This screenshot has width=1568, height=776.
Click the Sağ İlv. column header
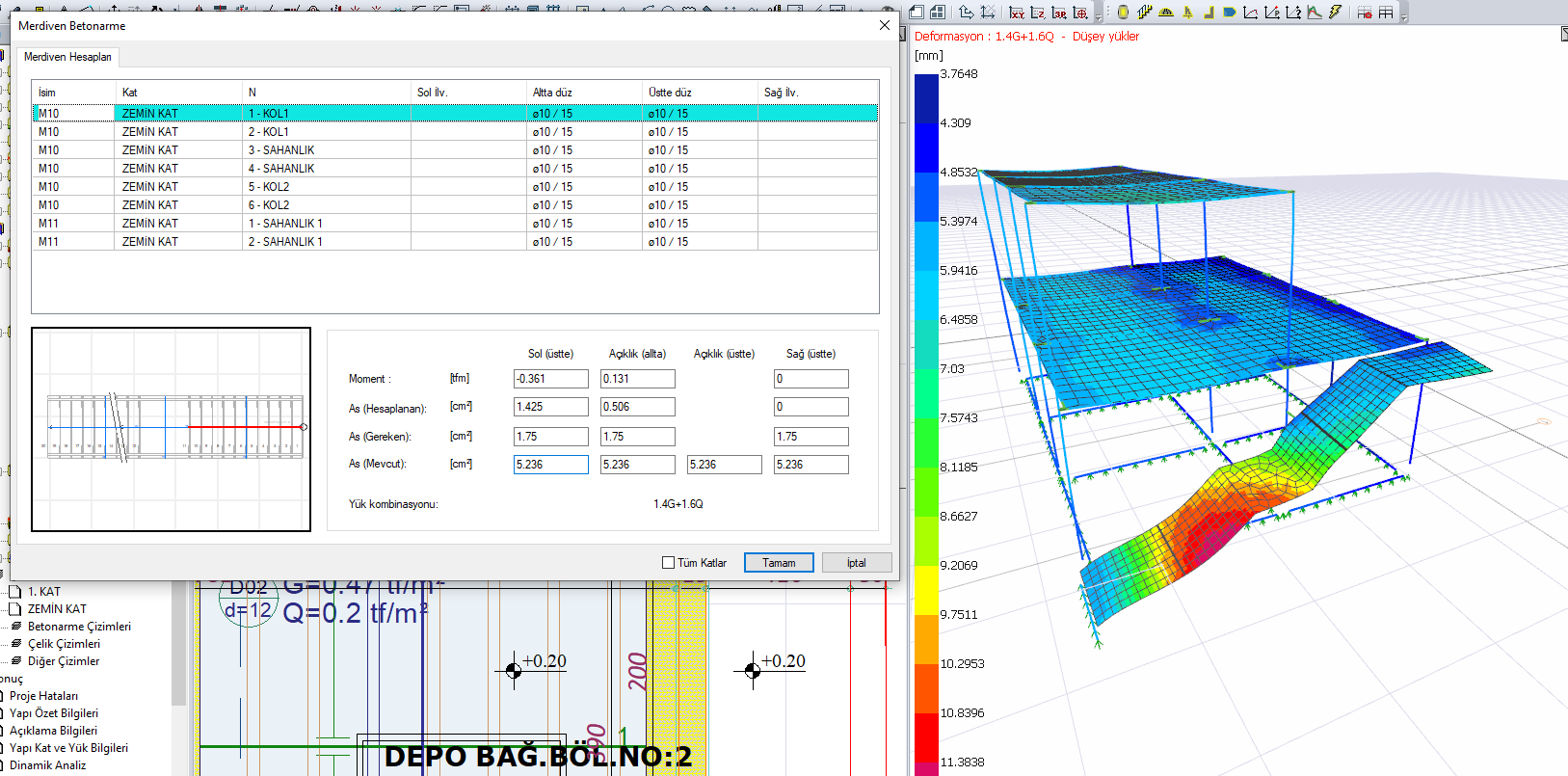pos(818,93)
